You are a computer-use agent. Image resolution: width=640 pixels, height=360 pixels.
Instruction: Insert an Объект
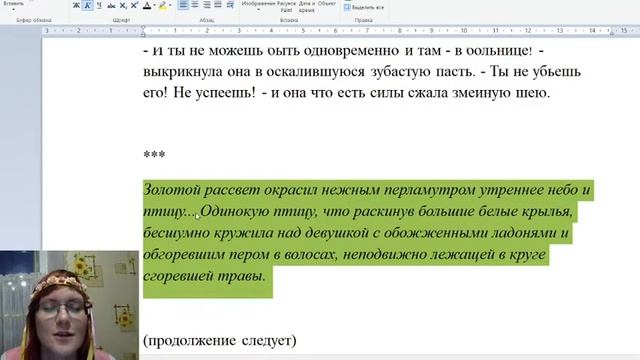(x=327, y=4)
